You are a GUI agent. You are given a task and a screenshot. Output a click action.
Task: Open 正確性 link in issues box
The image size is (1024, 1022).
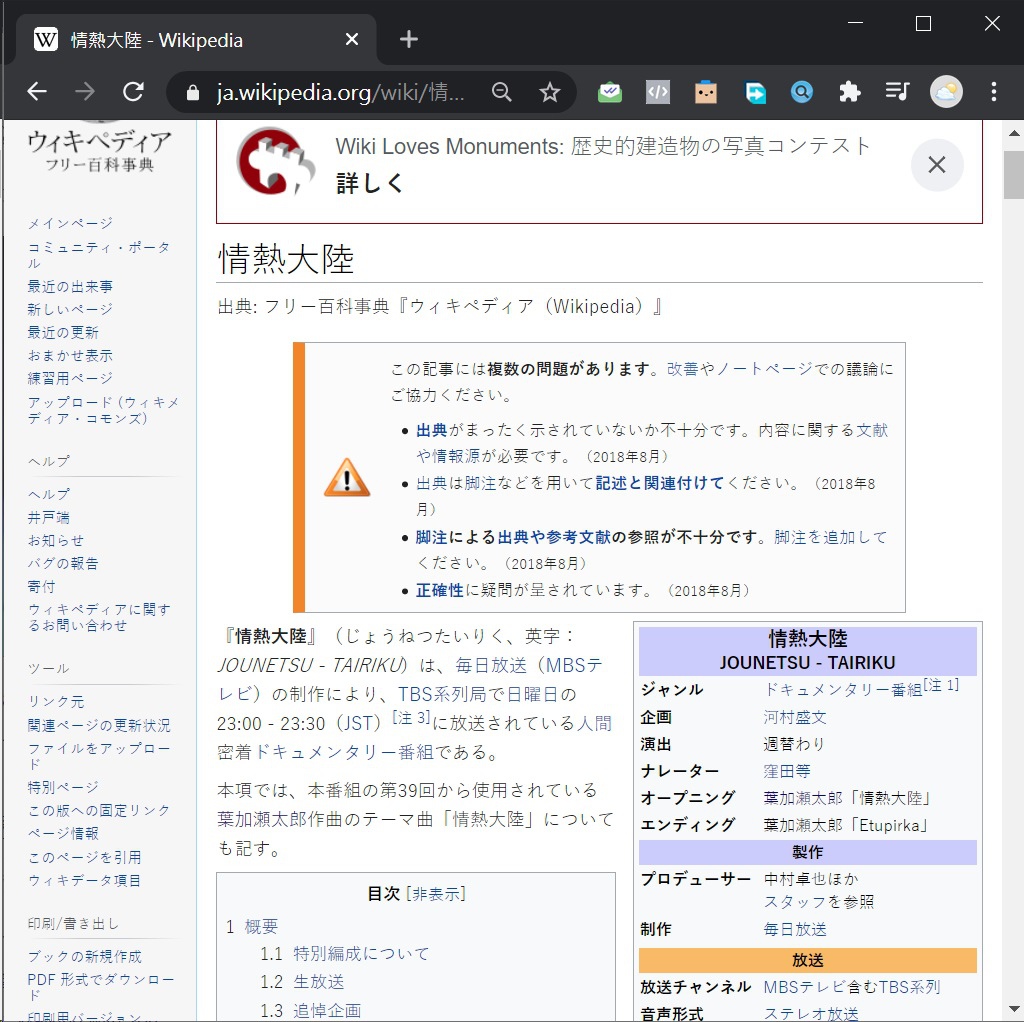(440, 591)
